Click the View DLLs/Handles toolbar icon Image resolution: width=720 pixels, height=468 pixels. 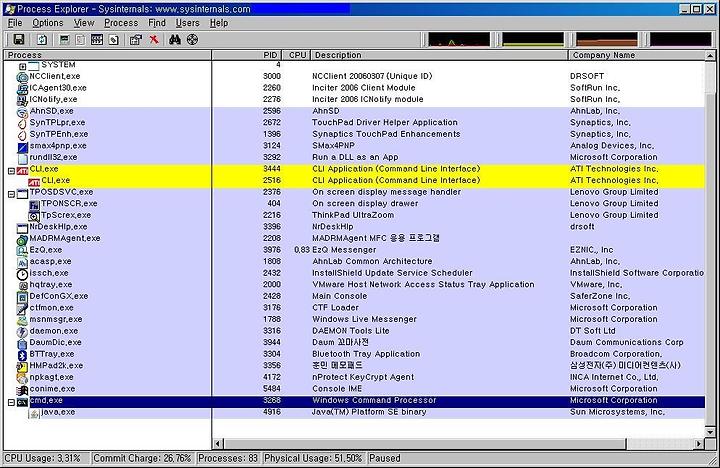pos(113,39)
